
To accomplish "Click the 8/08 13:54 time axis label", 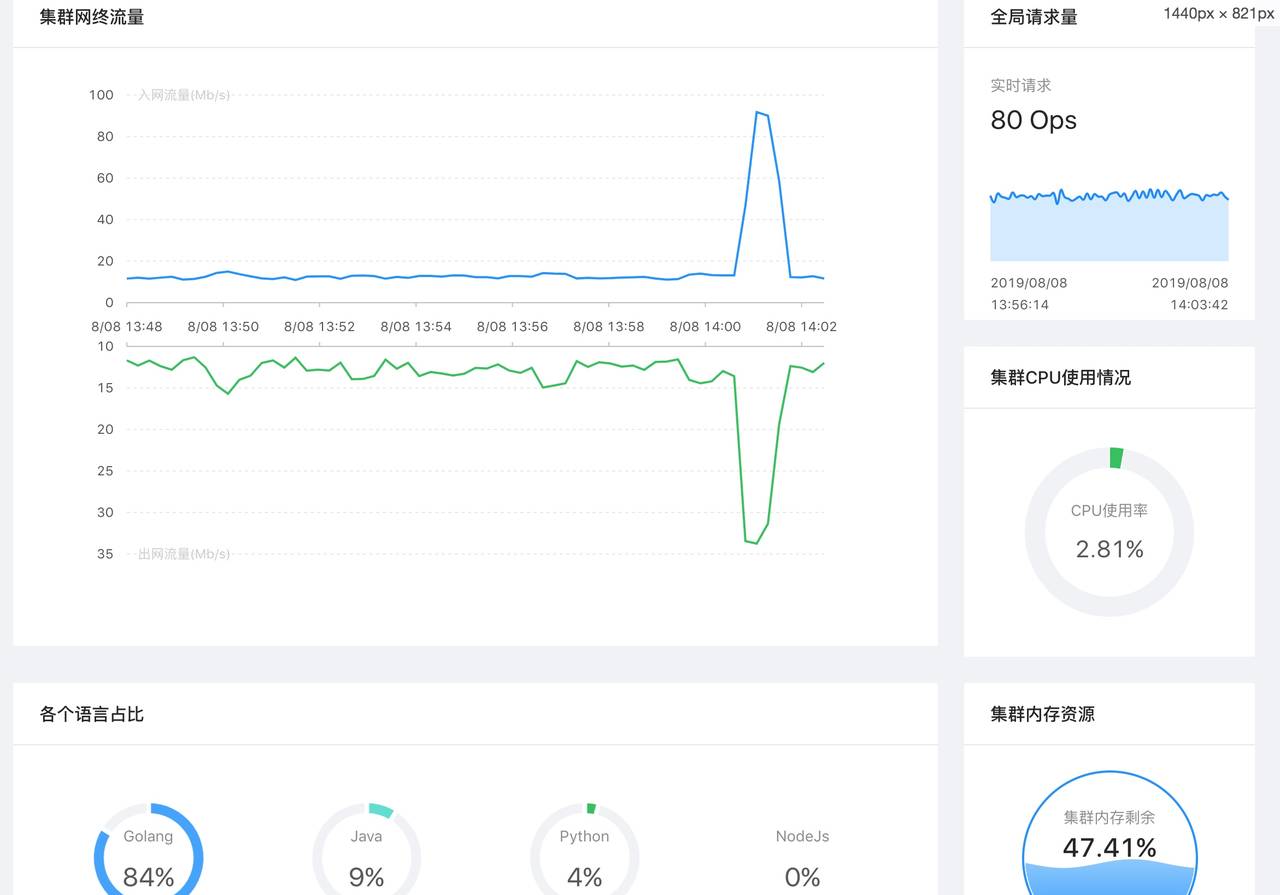I will [x=416, y=326].
